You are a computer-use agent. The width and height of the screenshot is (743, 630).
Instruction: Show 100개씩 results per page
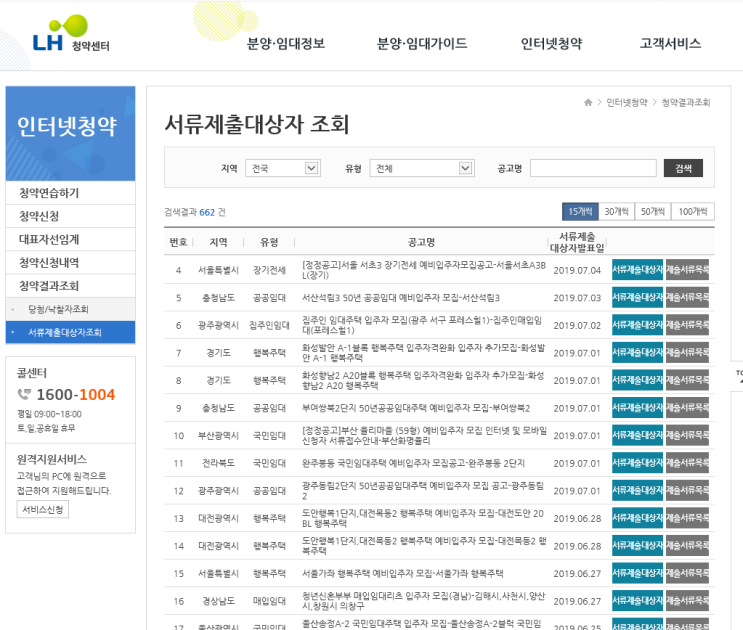tap(693, 212)
